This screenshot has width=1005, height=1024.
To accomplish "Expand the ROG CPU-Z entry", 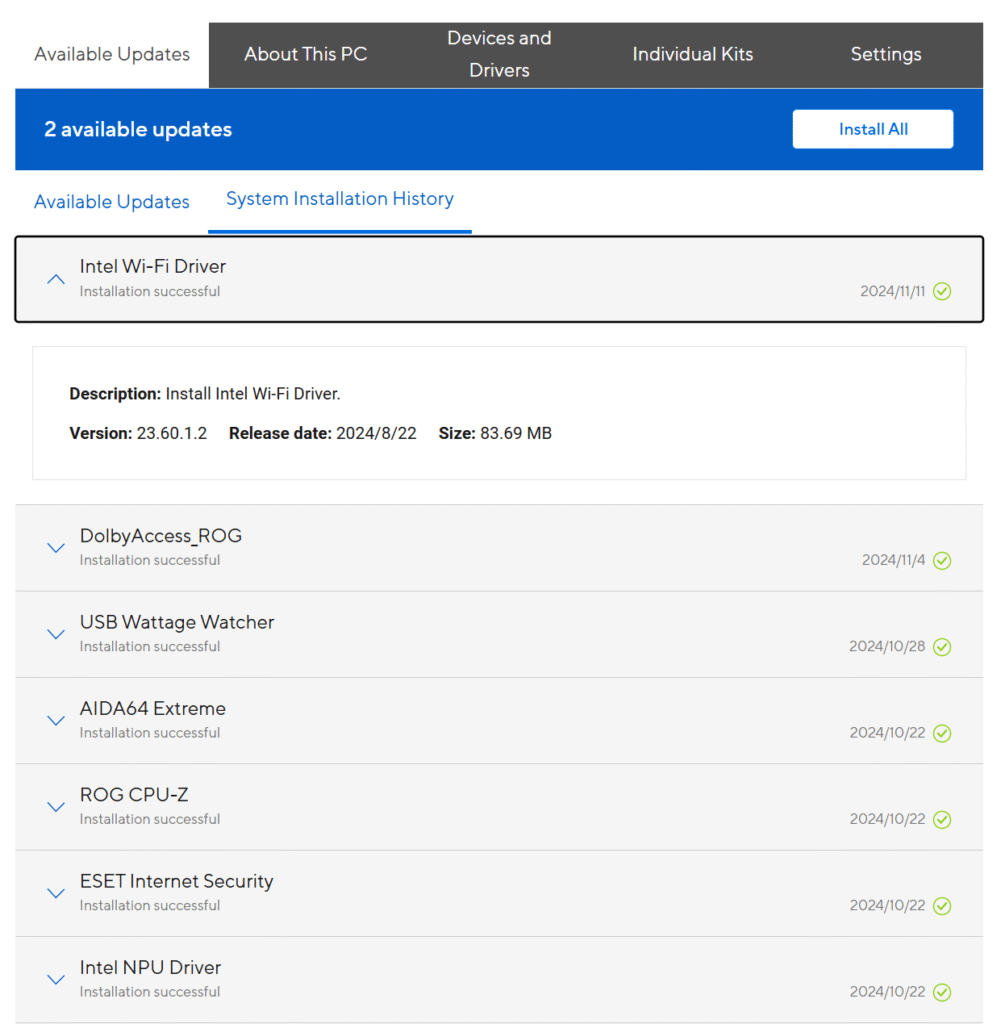I will click(56, 807).
